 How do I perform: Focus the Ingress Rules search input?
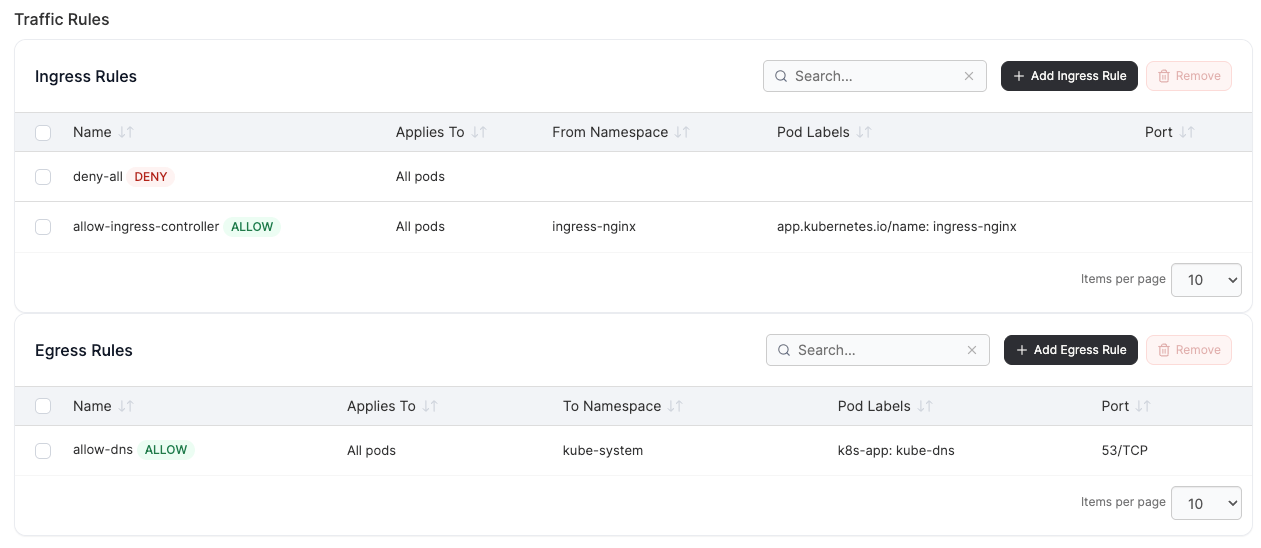click(875, 76)
